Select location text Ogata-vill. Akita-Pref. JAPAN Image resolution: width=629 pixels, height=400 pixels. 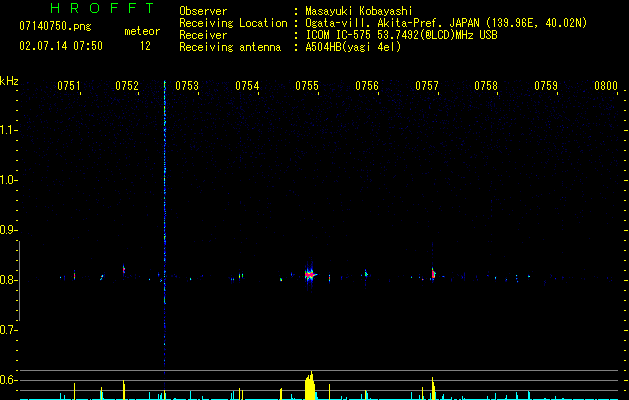pos(392,23)
